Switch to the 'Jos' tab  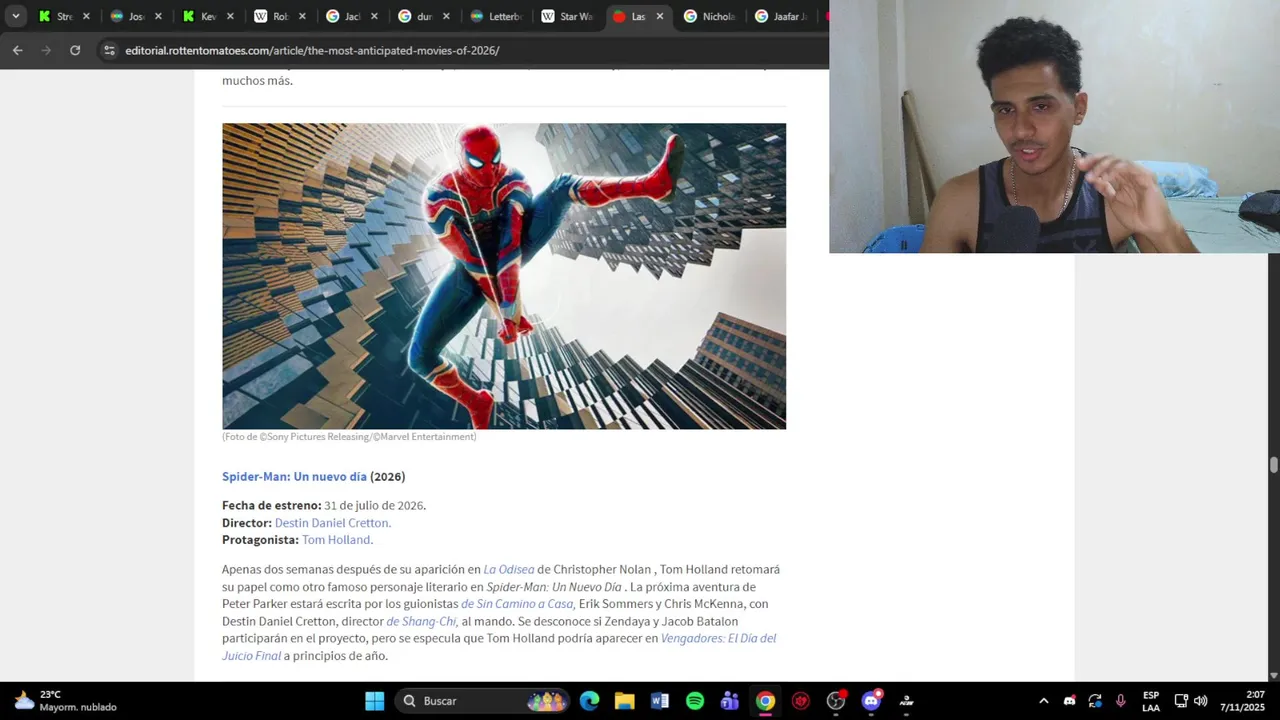coord(127,16)
